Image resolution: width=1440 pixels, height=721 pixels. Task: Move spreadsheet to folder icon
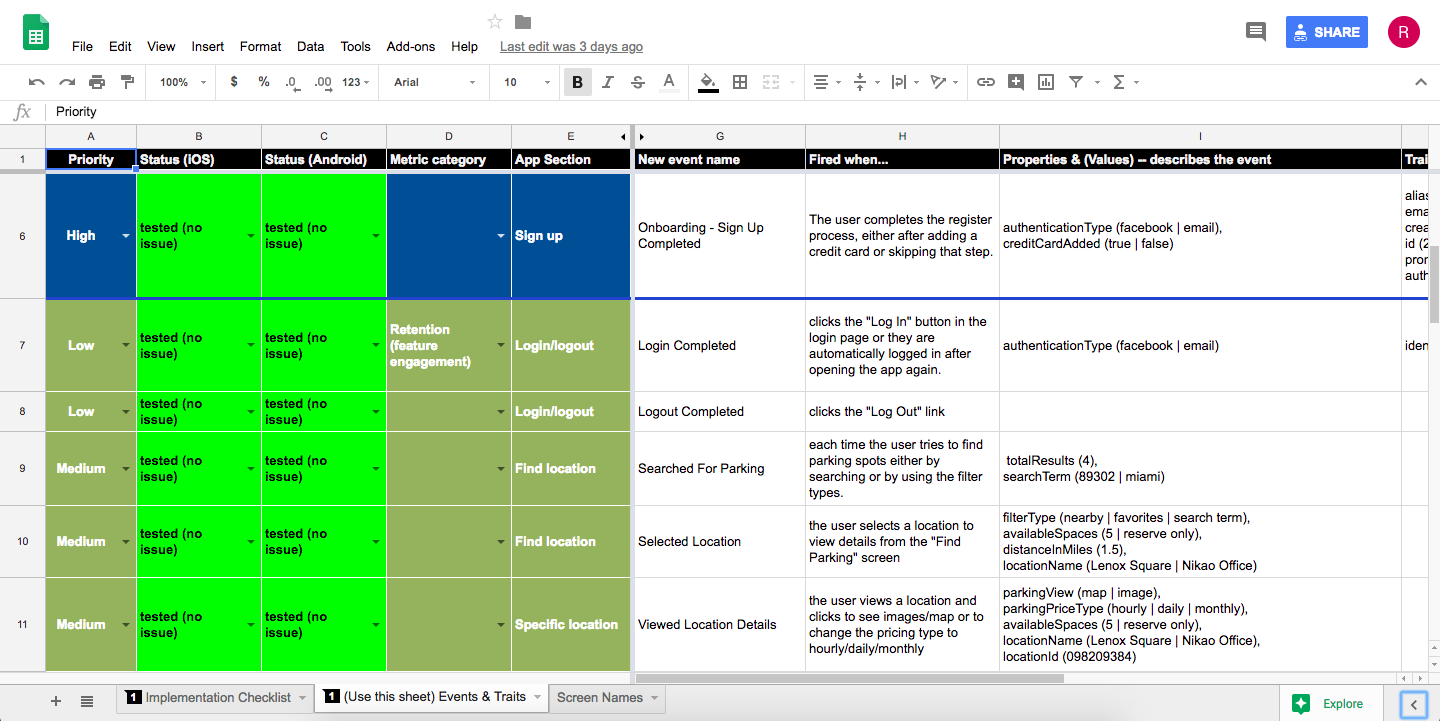[523, 22]
